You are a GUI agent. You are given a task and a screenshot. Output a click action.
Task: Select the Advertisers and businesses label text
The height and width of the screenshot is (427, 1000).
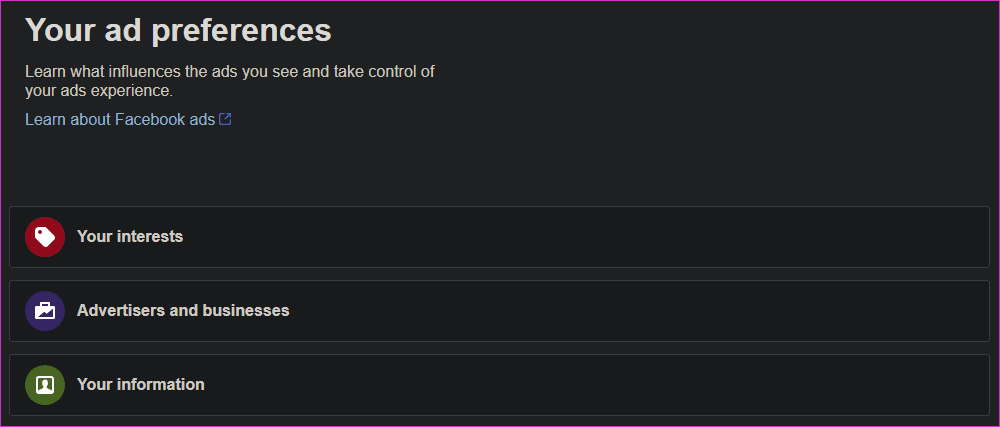183,310
